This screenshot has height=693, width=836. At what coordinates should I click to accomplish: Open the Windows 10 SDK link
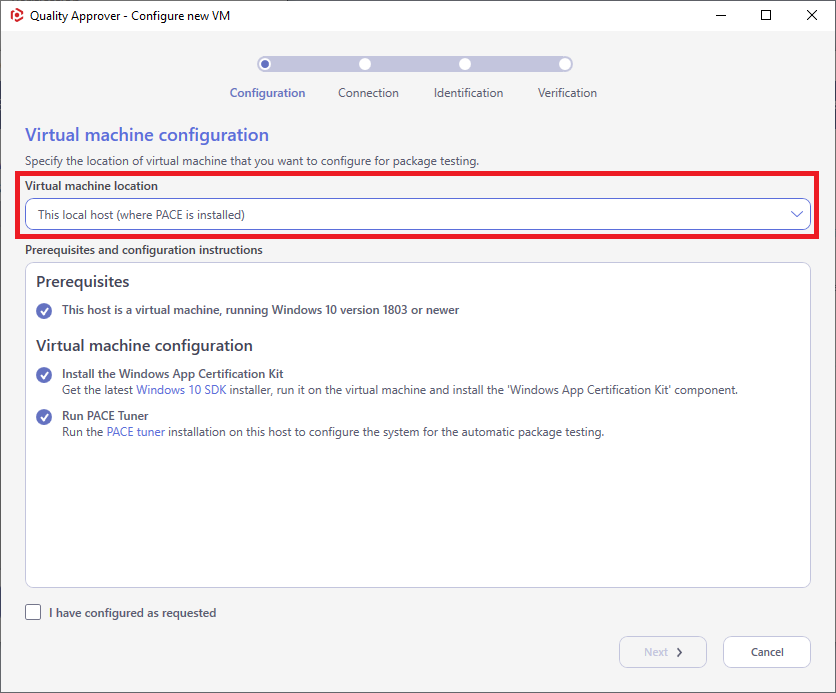pos(181,390)
